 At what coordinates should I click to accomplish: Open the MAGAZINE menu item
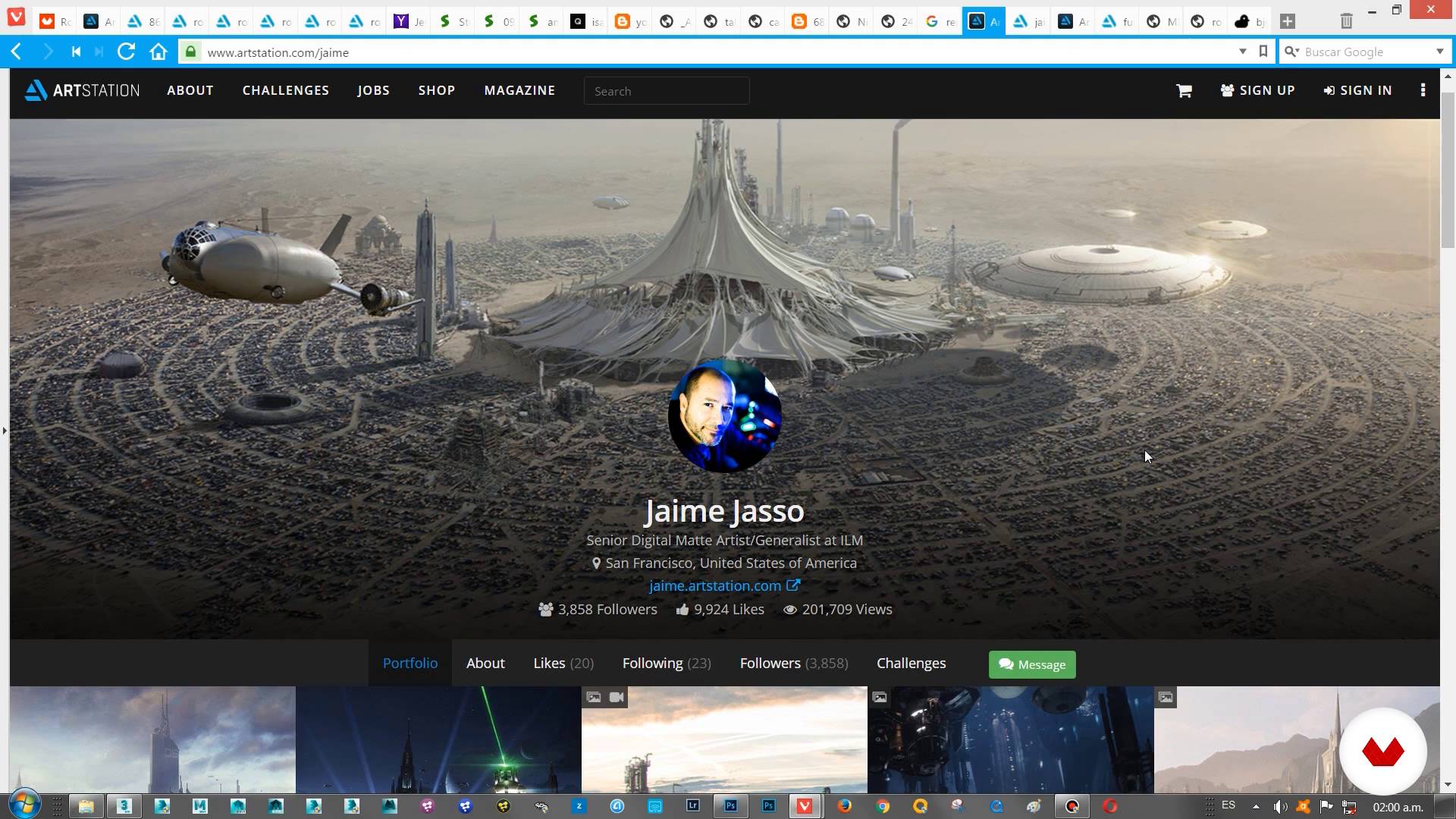pyautogui.click(x=519, y=90)
